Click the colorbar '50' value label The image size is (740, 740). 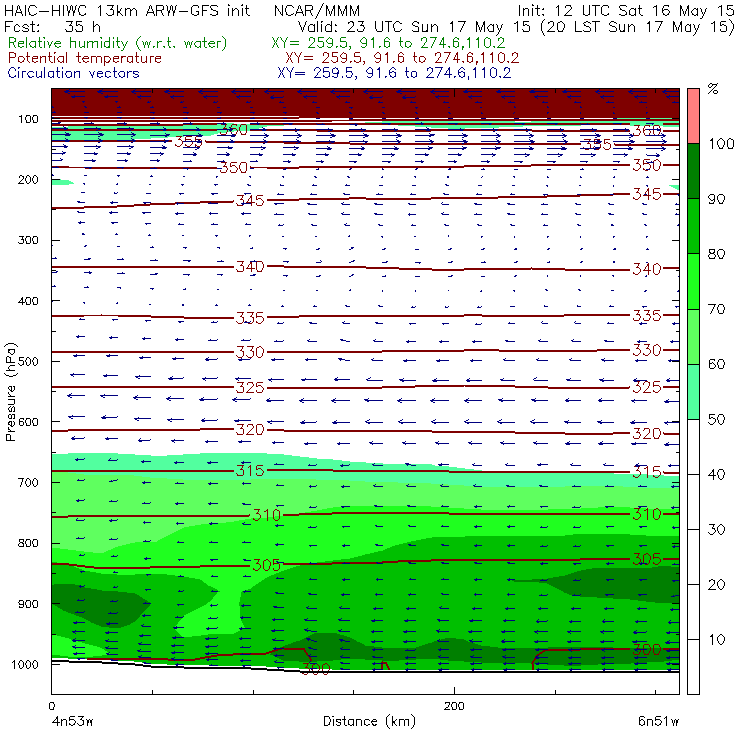point(716,419)
